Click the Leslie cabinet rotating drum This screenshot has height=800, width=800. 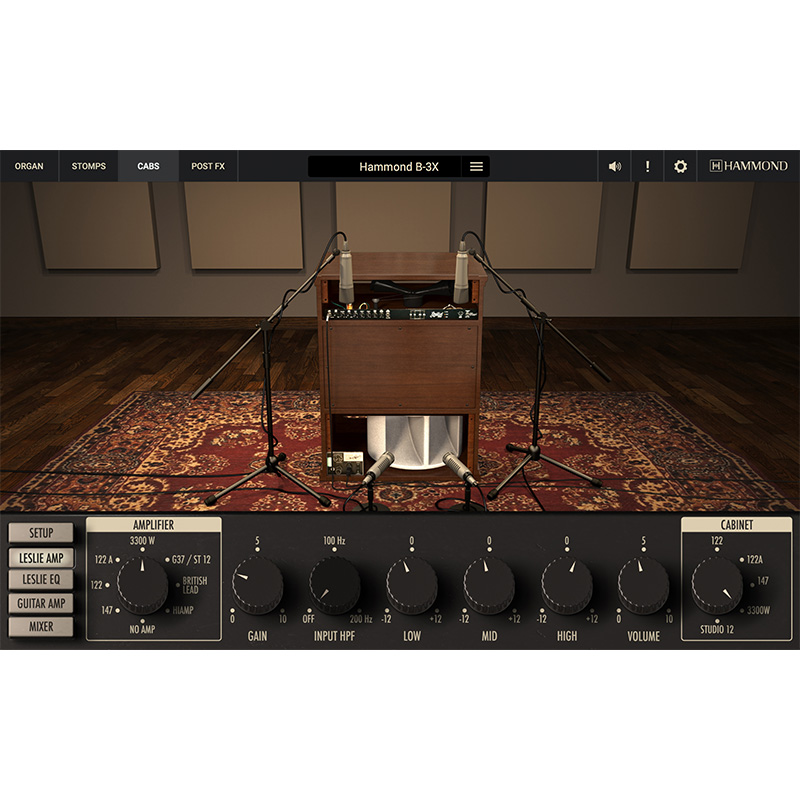click(415, 442)
